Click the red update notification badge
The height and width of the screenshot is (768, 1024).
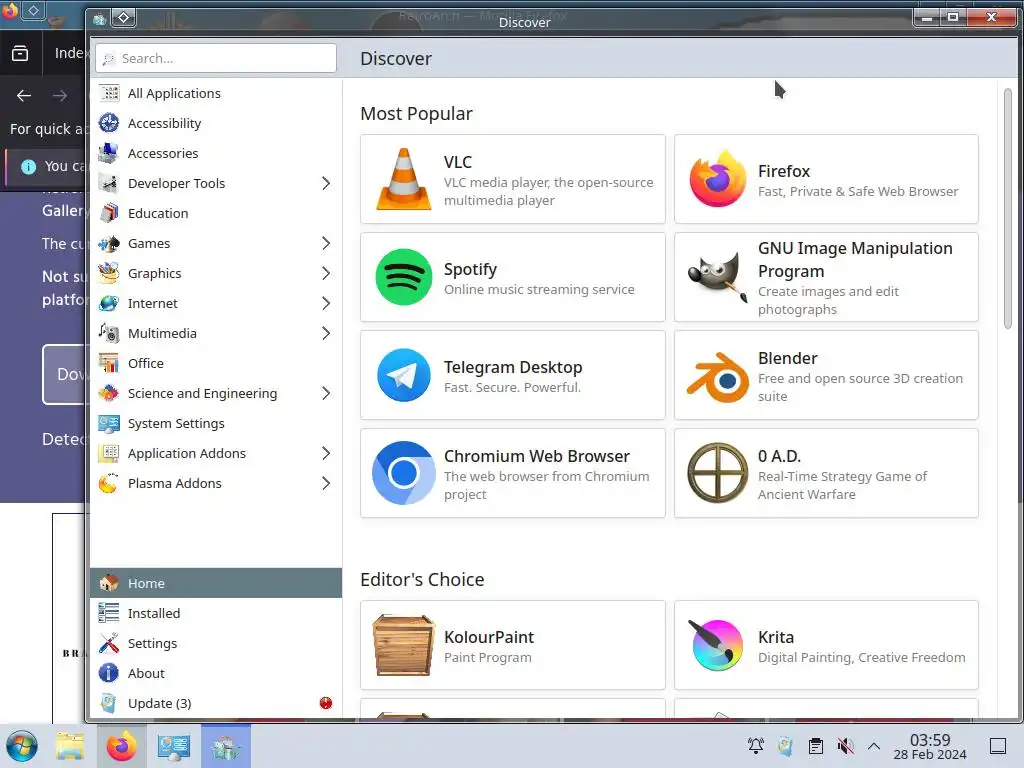[326, 703]
